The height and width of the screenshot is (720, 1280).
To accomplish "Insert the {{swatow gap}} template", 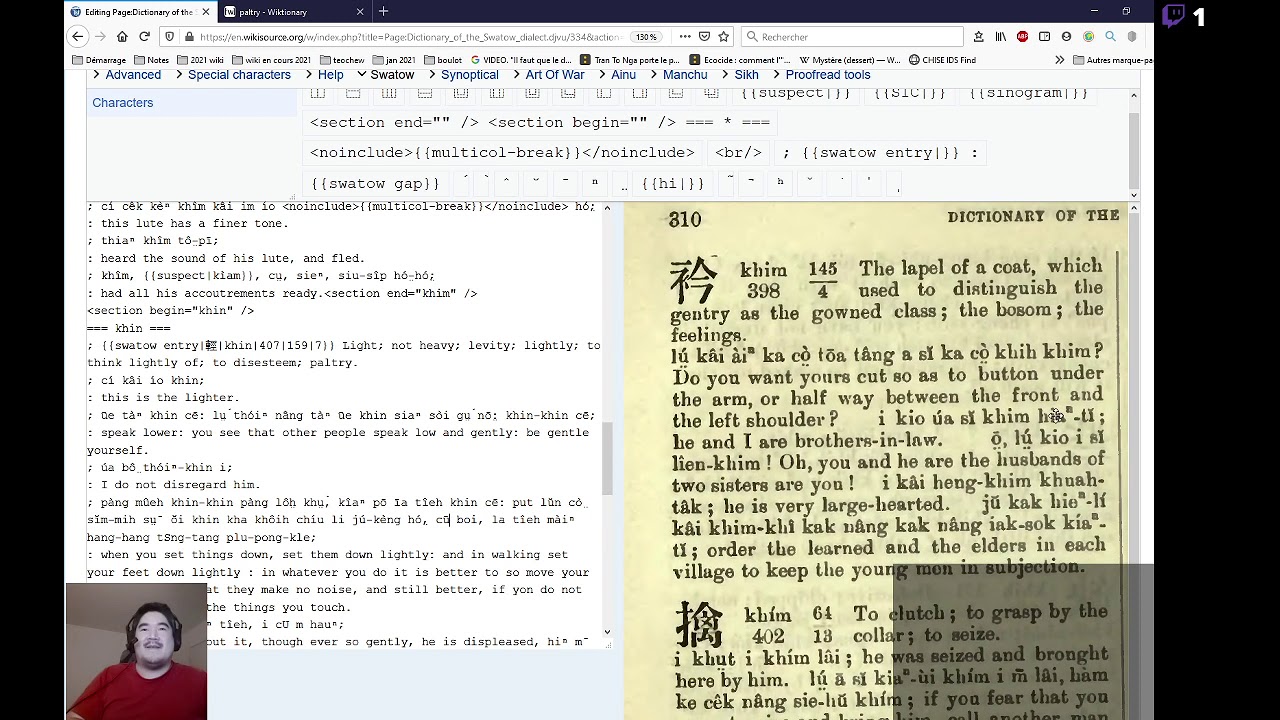I will 375,184.
